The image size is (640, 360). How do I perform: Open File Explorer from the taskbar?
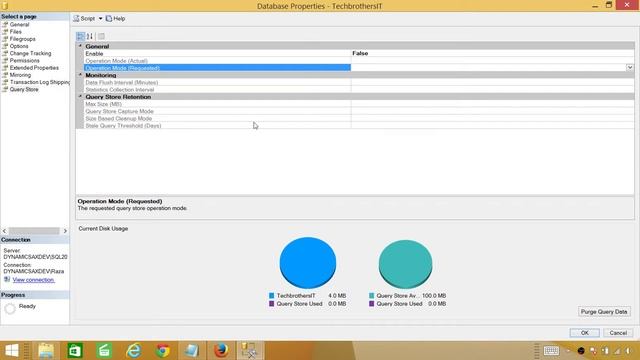[46, 351]
